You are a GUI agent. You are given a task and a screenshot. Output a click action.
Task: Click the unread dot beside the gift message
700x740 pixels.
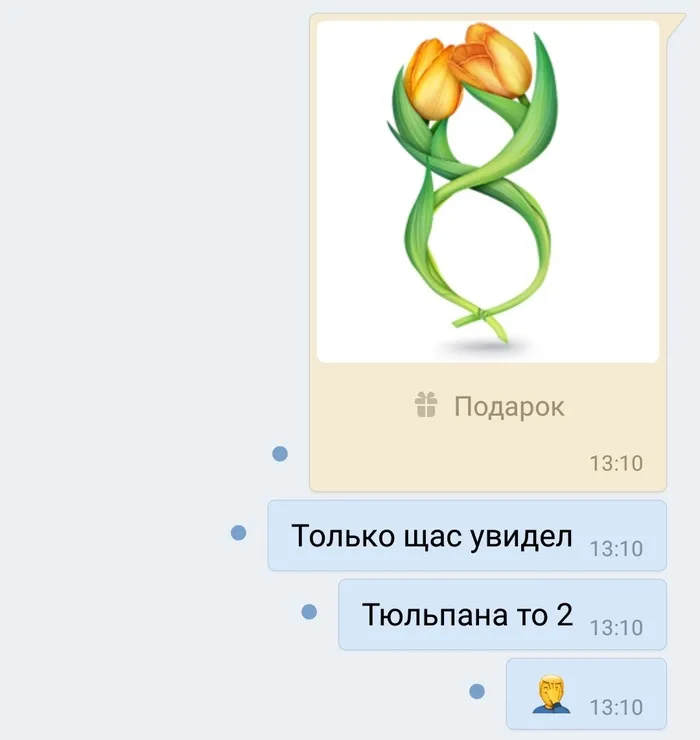point(280,454)
